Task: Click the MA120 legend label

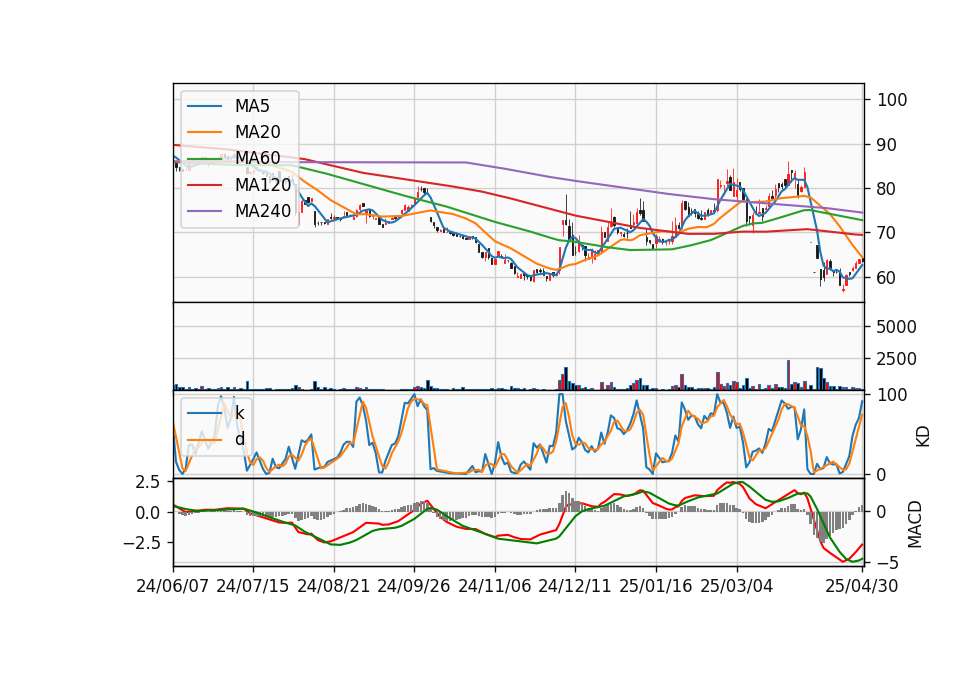Action: click(263, 185)
